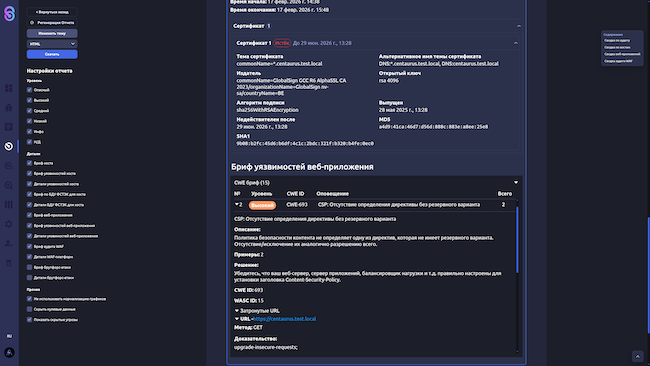Toggle 'Детали уязвимостей хоста' checkbox

pyautogui.click(x=29, y=184)
